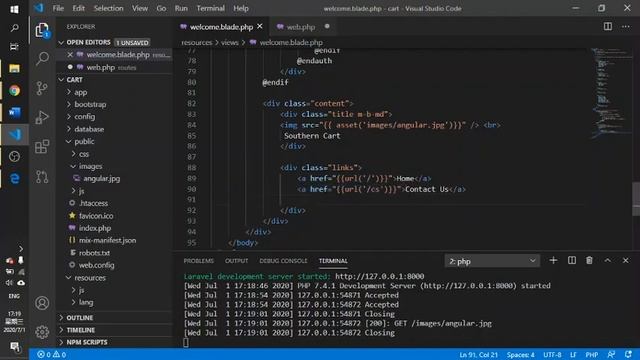Open the Run and Debug view

tap(42, 118)
